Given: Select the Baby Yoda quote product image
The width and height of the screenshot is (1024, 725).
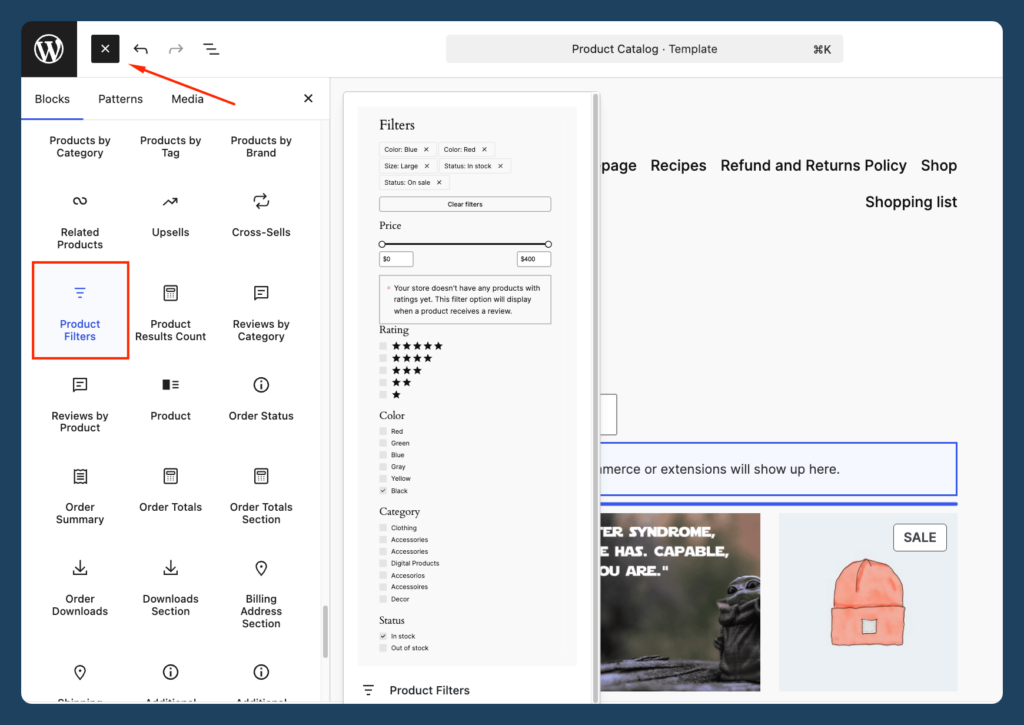Looking at the screenshot, I should point(680,602).
